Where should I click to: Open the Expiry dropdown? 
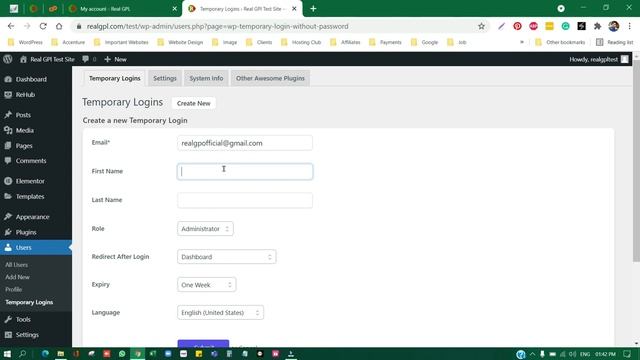[x=207, y=285]
